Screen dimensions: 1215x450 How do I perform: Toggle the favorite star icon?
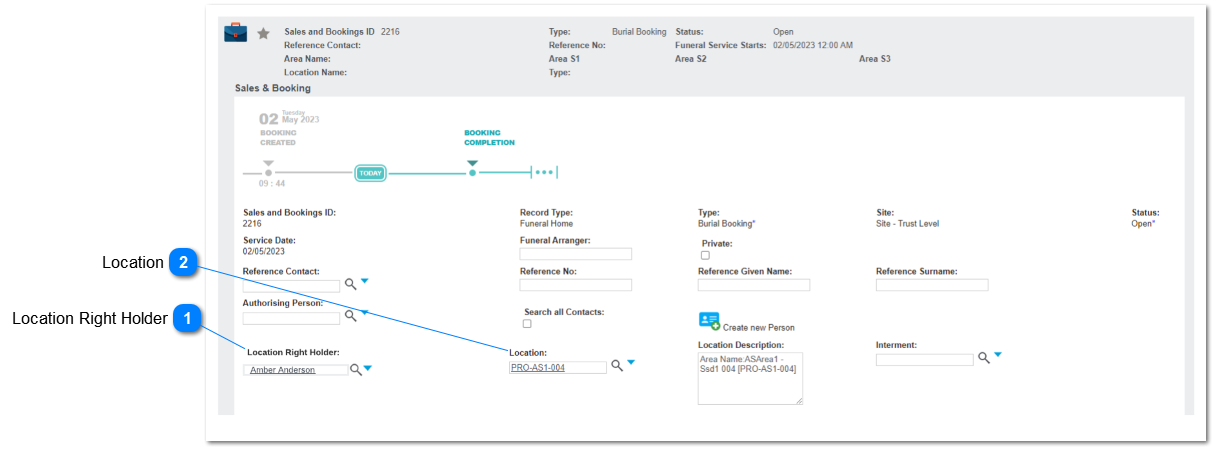point(264,33)
